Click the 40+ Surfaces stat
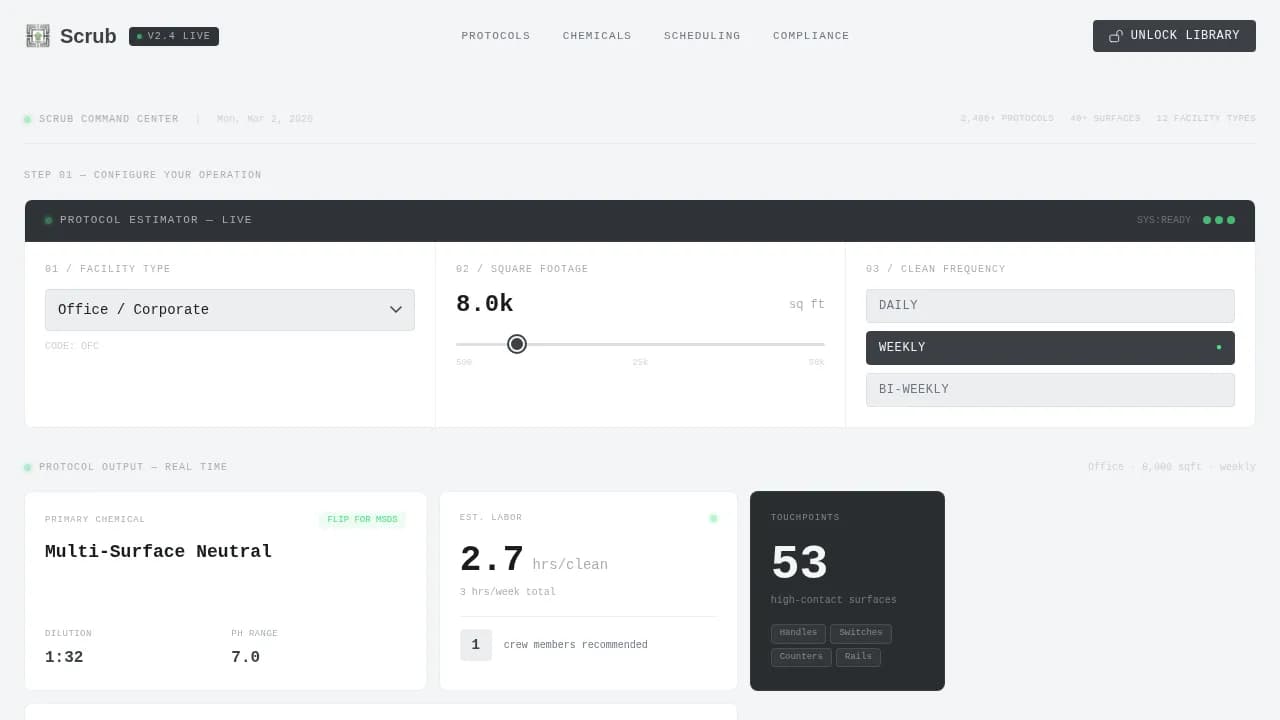The width and height of the screenshot is (1280, 720). 1105,119
